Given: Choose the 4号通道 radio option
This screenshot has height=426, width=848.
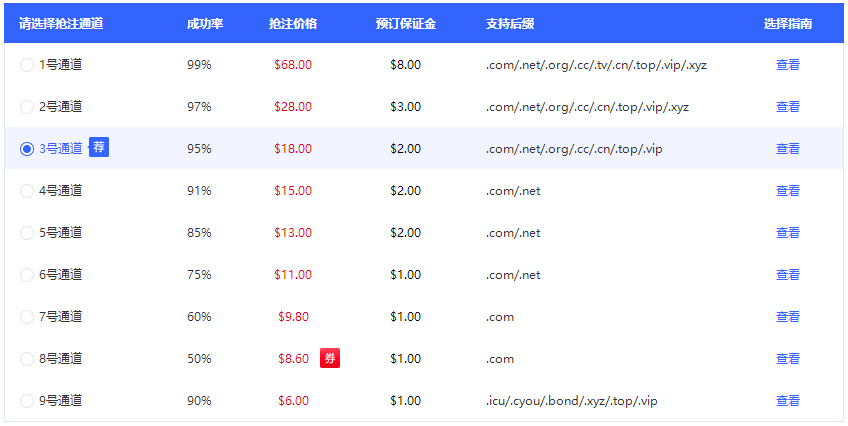Looking at the screenshot, I should click(x=27, y=191).
